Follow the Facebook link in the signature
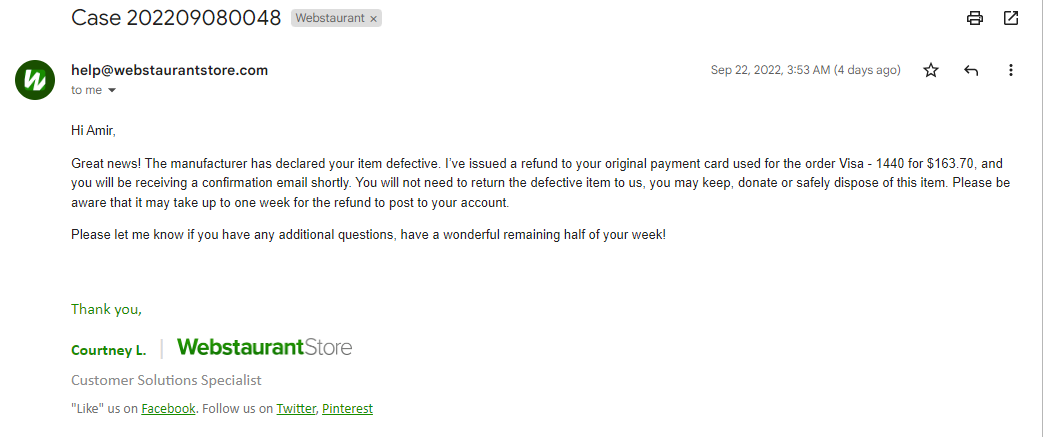 (168, 408)
